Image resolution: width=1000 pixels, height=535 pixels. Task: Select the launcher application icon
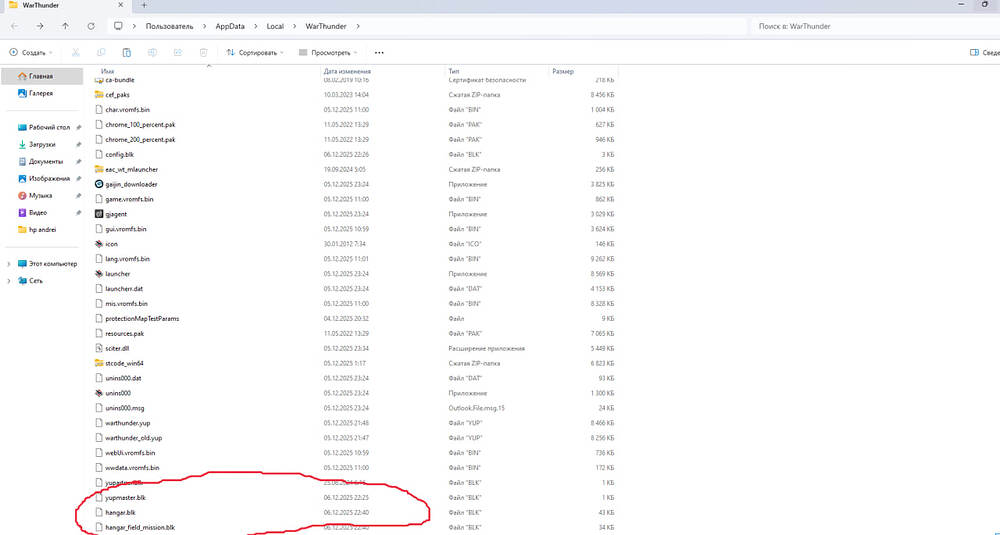(98, 273)
